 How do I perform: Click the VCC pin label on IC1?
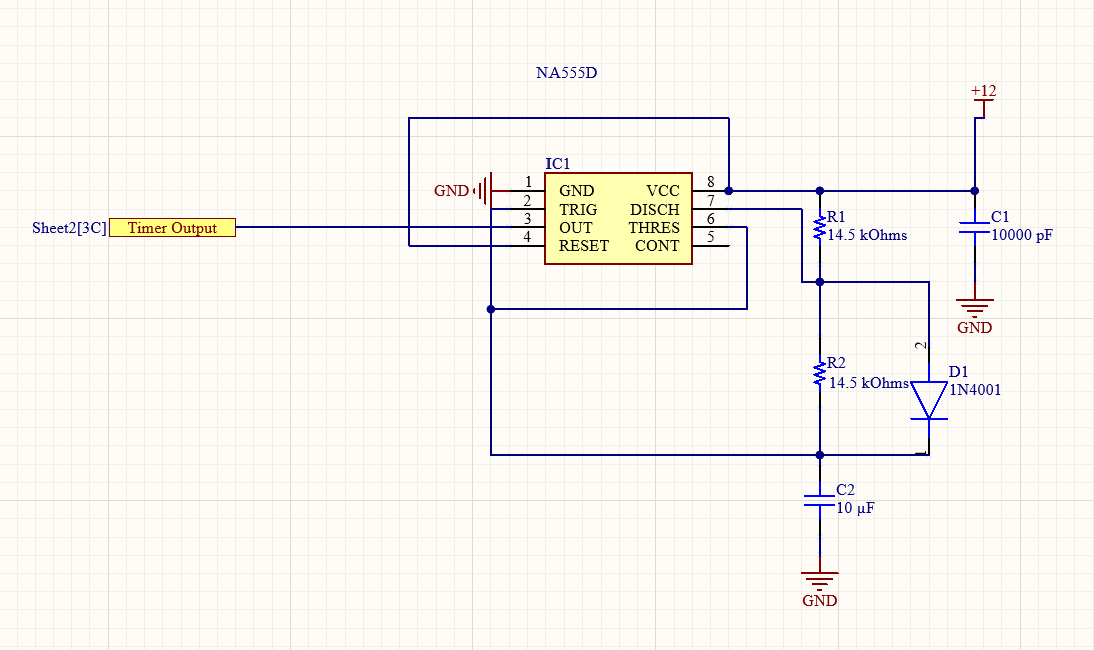pos(663,191)
